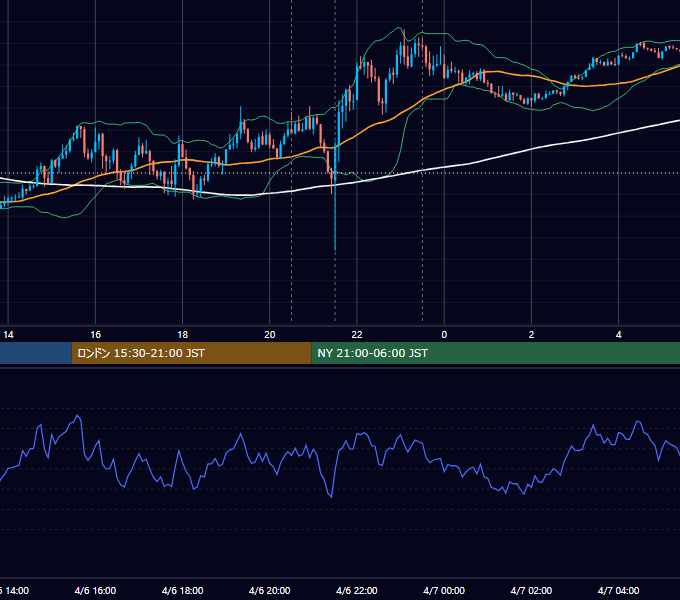Click the 4/6 22:00 oscillator time label

[x=357, y=590]
